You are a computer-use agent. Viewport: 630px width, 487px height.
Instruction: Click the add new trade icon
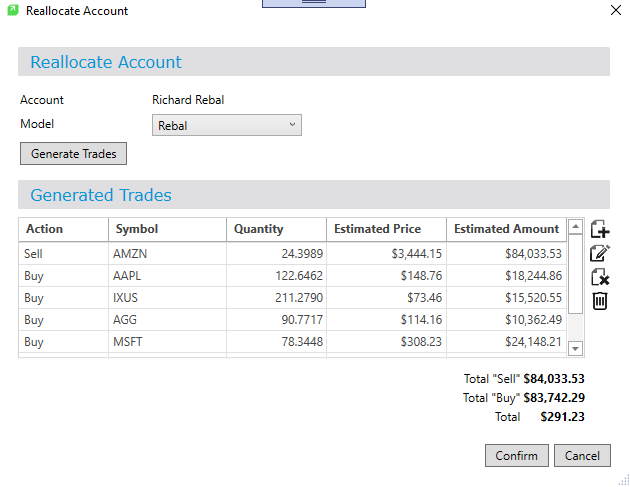click(x=600, y=229)
